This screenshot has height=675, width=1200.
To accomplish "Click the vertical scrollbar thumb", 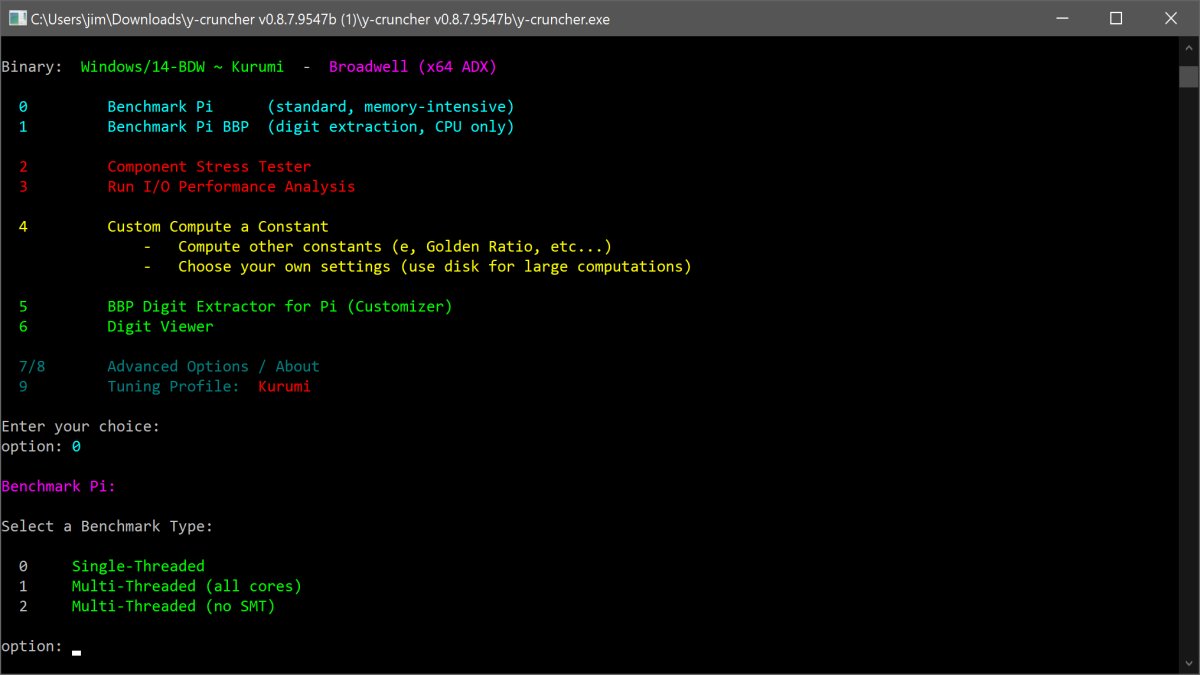I will pos(1188,76).
